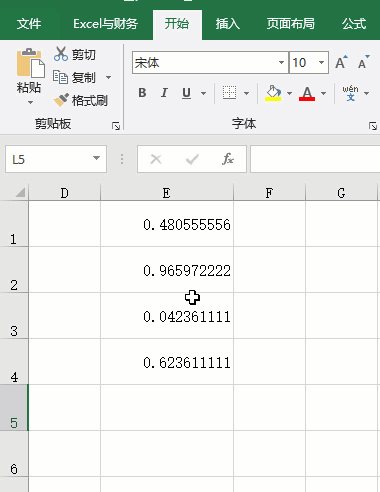Decrease font size with the small A

[364, 62]
